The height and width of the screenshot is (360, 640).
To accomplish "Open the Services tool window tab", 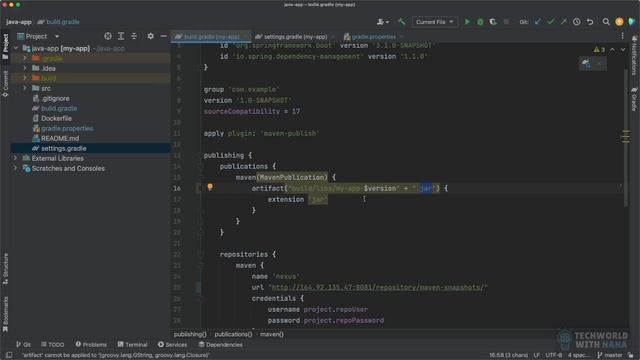I will [172, 344].
